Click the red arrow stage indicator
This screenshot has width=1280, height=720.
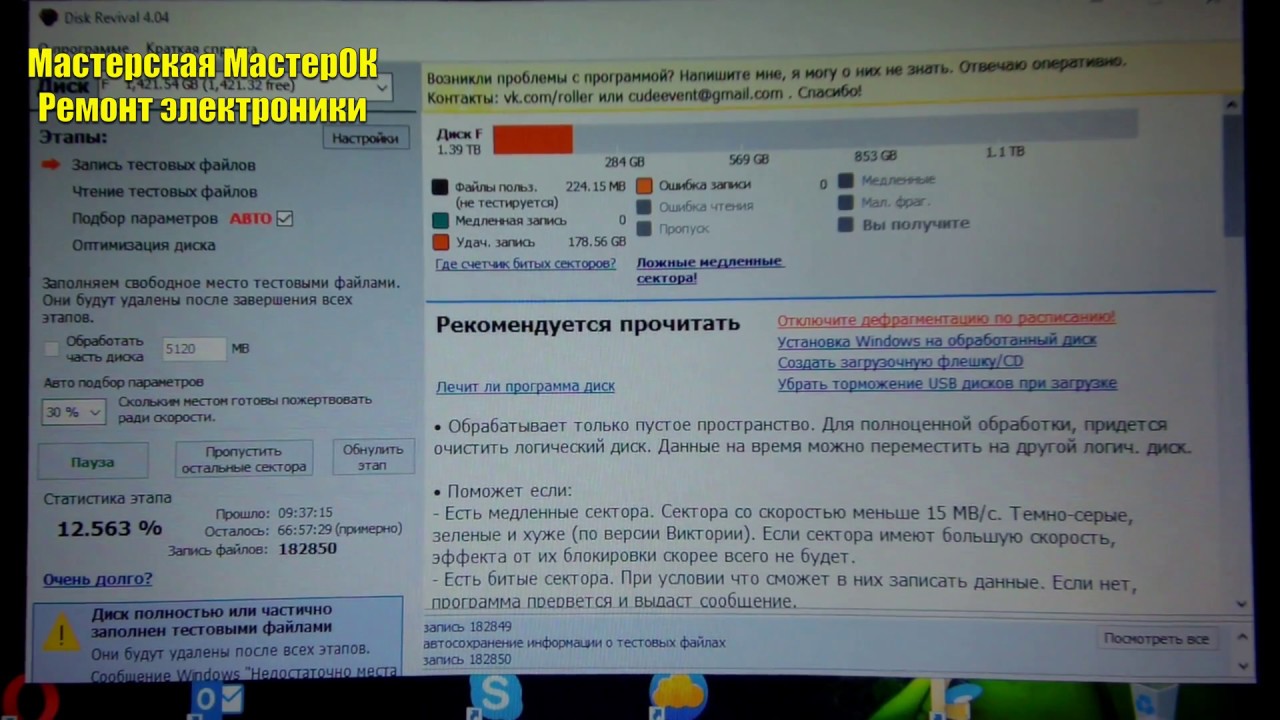[x=50, y=165]
